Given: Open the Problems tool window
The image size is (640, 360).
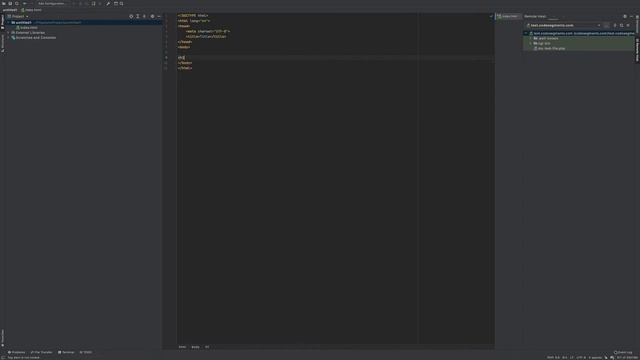Looking at the screenshot, I should point(16,352).
